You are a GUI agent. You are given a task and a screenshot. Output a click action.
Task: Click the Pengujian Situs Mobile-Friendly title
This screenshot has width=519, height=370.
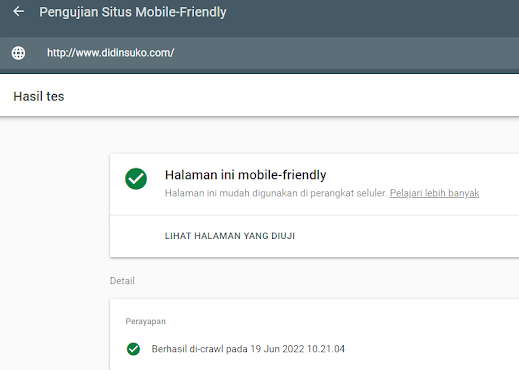pos(133,12)
